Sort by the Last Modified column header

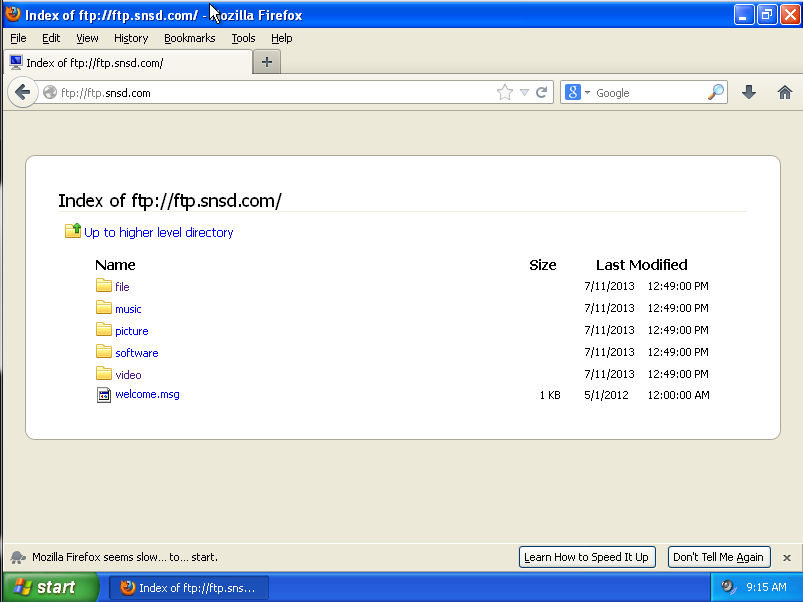click(x=641, y=265)
